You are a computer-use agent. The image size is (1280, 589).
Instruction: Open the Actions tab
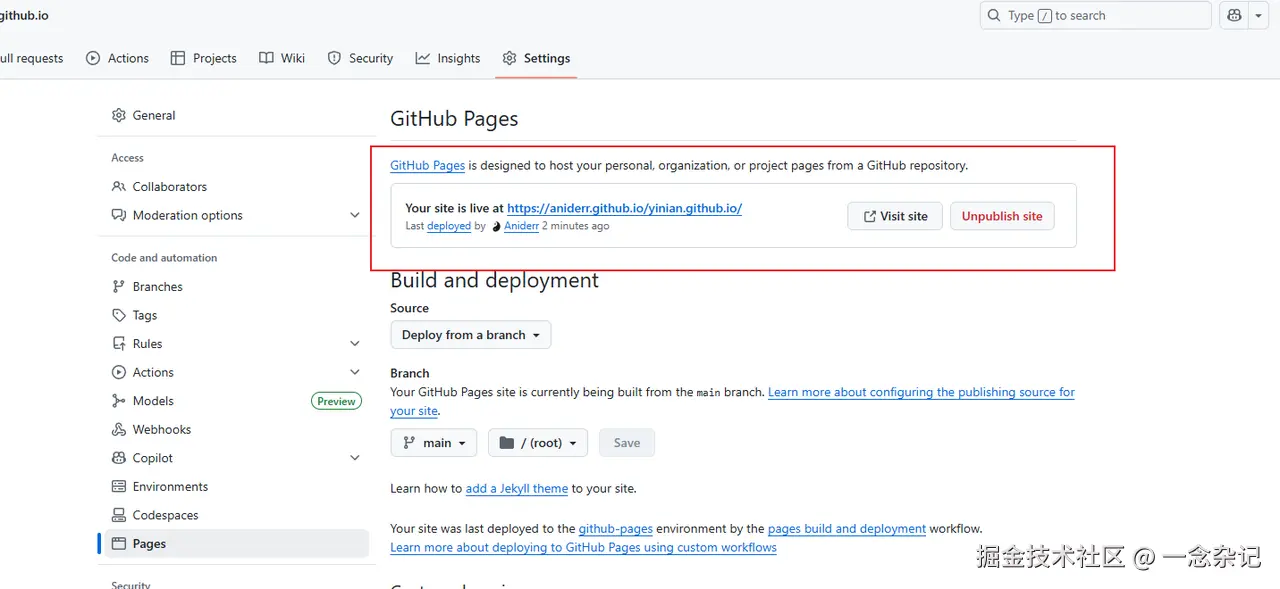click(x=118, y=58)
